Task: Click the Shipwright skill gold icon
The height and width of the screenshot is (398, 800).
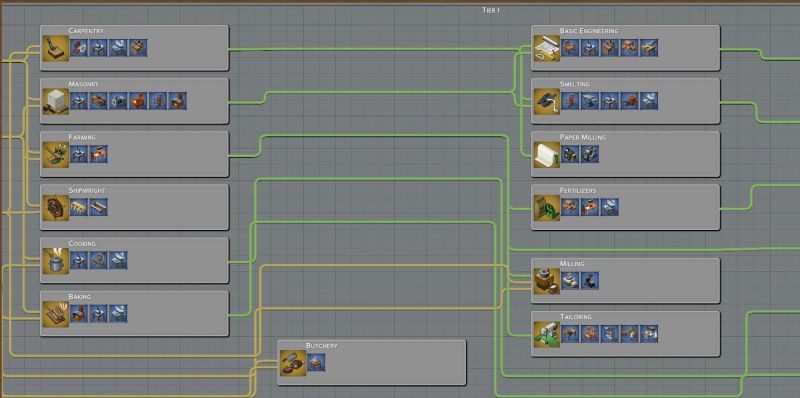Action: 56,208
